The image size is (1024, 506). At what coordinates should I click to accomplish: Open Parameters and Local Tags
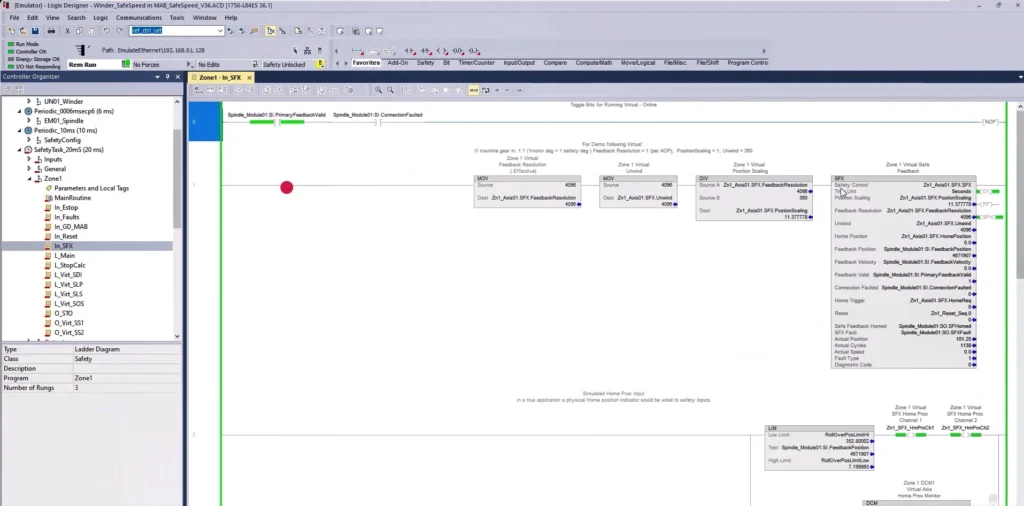(x=91, y=188)
